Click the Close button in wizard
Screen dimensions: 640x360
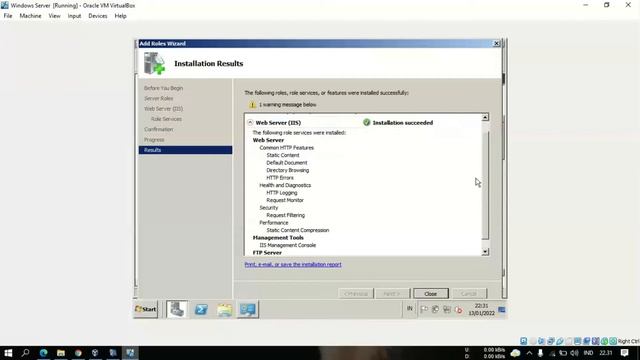431,293
